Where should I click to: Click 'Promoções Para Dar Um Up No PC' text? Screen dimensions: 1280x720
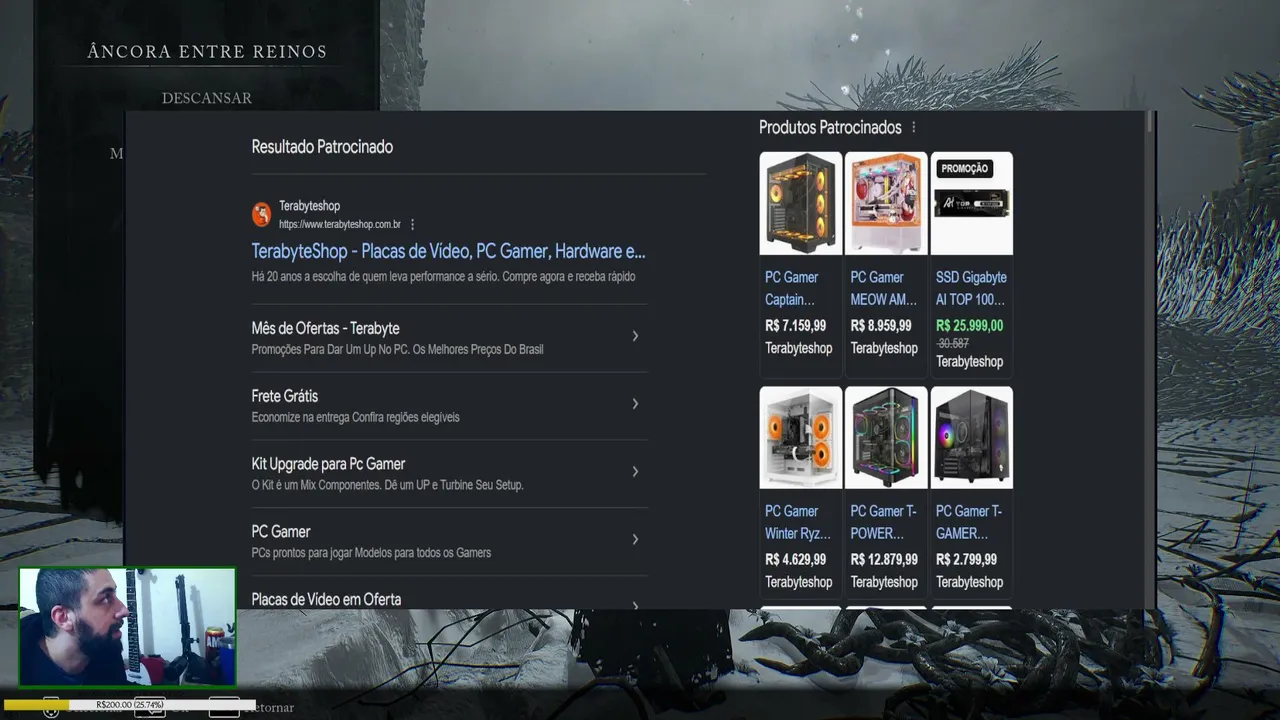pyautogui.click(x=397, y=350)
